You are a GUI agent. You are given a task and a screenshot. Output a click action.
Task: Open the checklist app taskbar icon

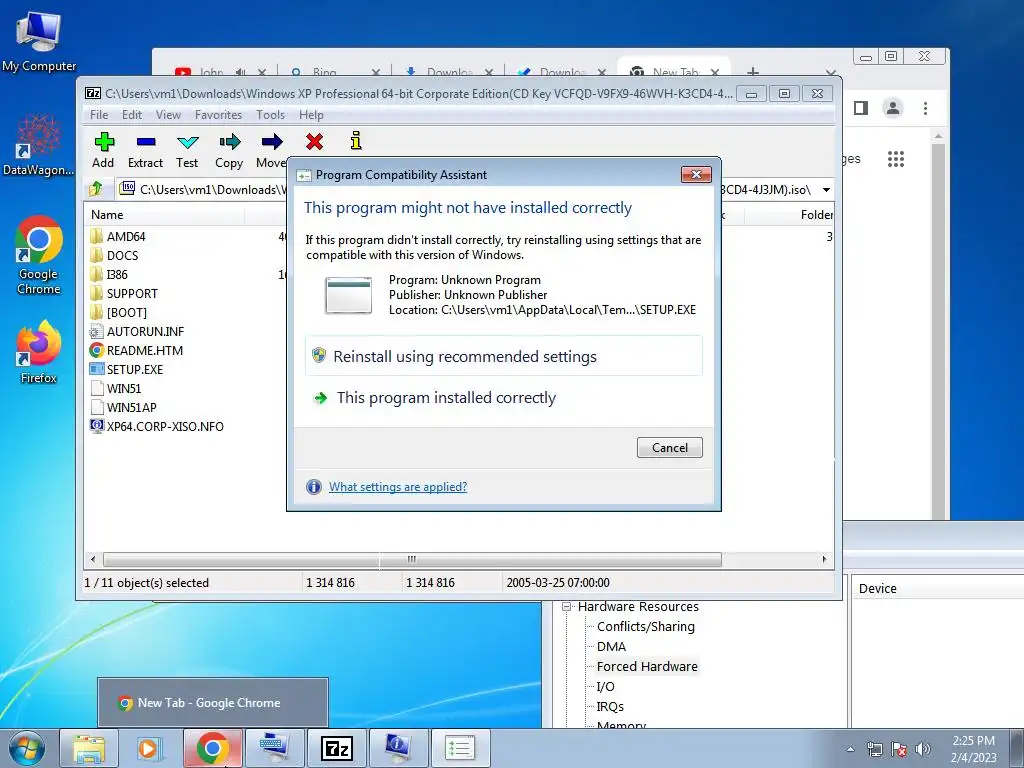click(x=460, y=748)
